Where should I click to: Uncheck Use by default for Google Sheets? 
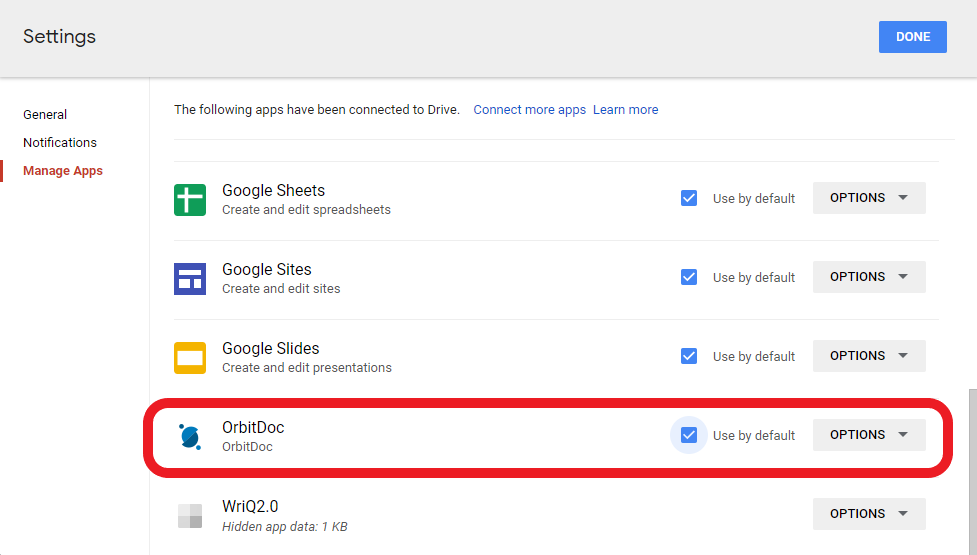click(x=689, y=198)
